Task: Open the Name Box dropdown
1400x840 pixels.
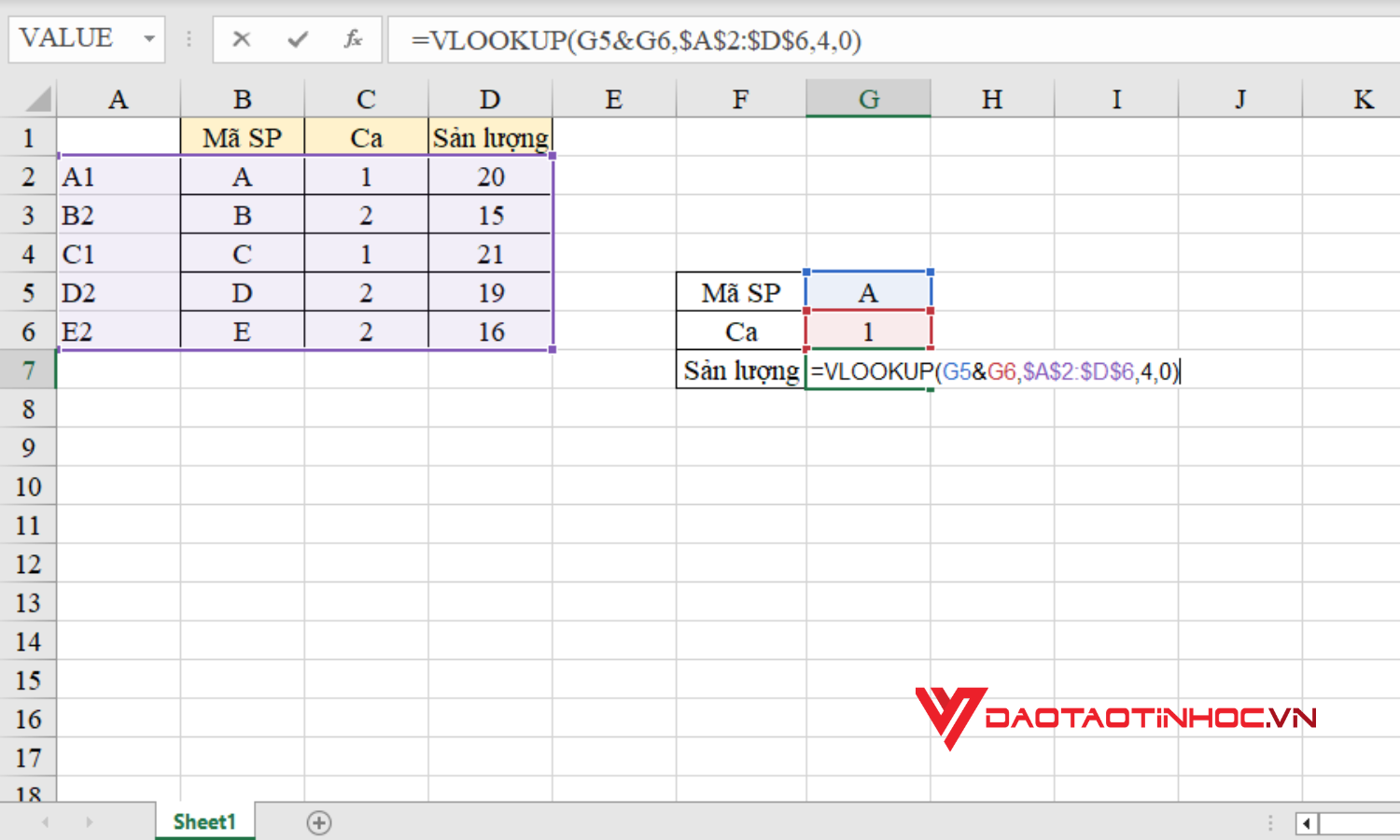Action: pos(149,39)
